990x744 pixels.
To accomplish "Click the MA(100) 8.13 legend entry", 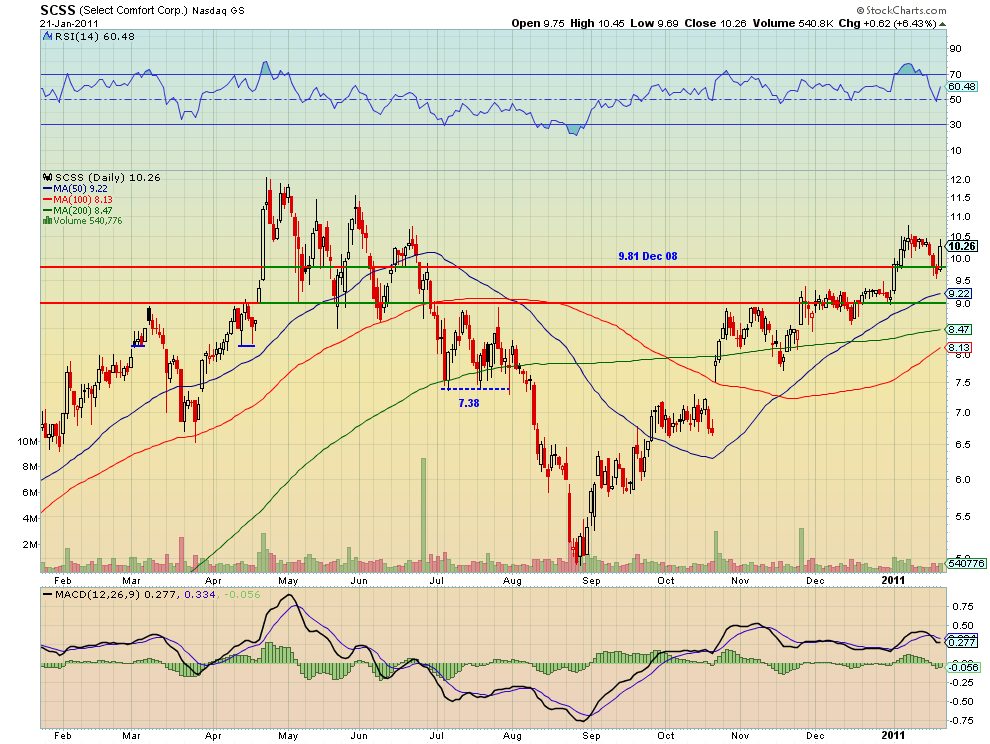I will [x=78, y=200].
